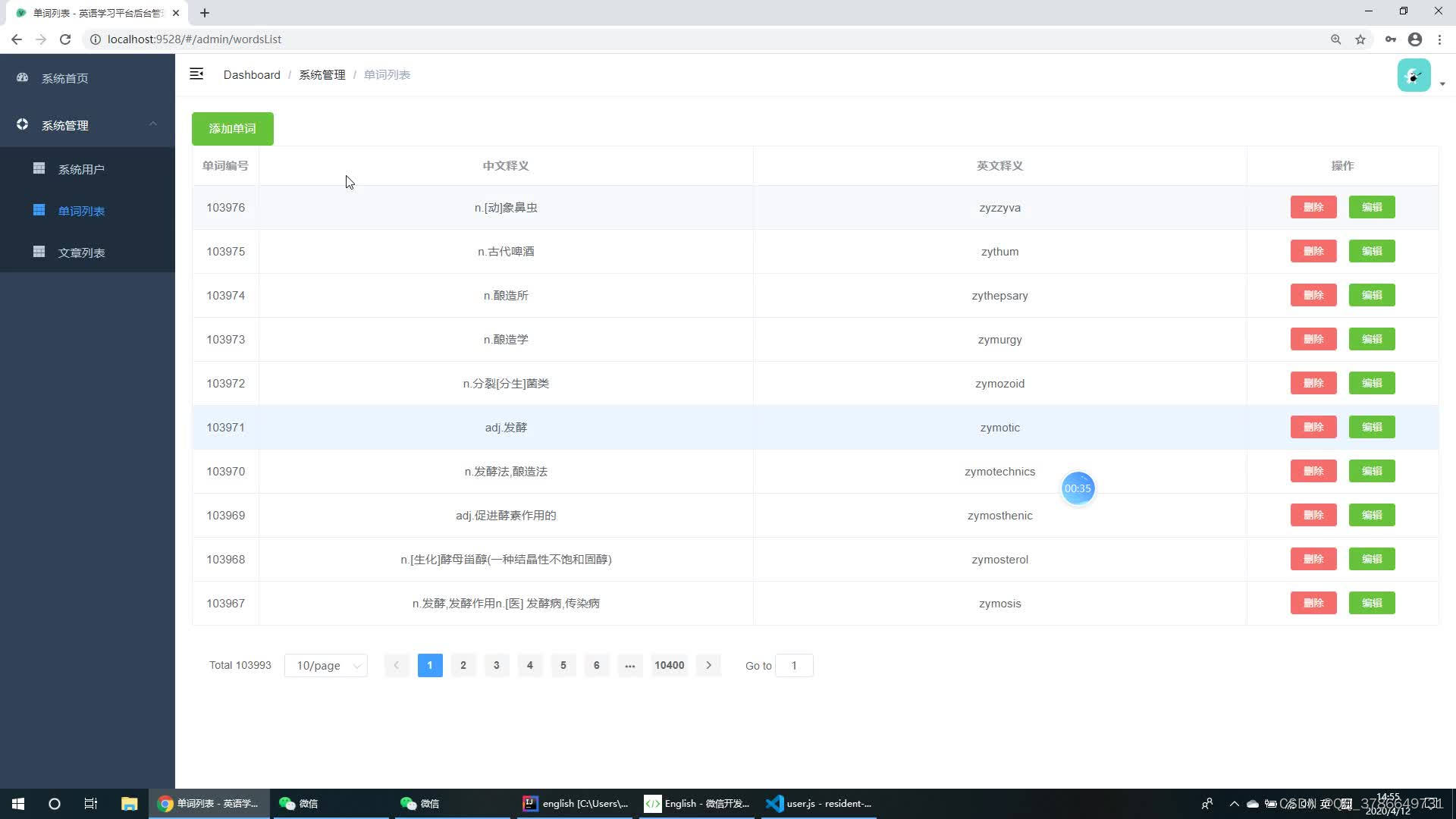Image resolution: width=1456 pixels, height=819 pixels.
Task: Go to page 3
Action: 496,665
